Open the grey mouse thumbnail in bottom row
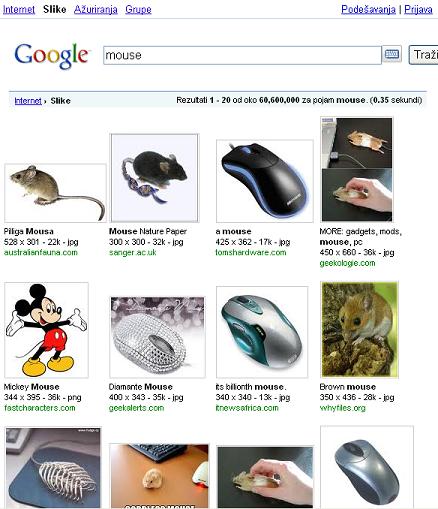The image size is (438, 509). click(x=367, y=467)
